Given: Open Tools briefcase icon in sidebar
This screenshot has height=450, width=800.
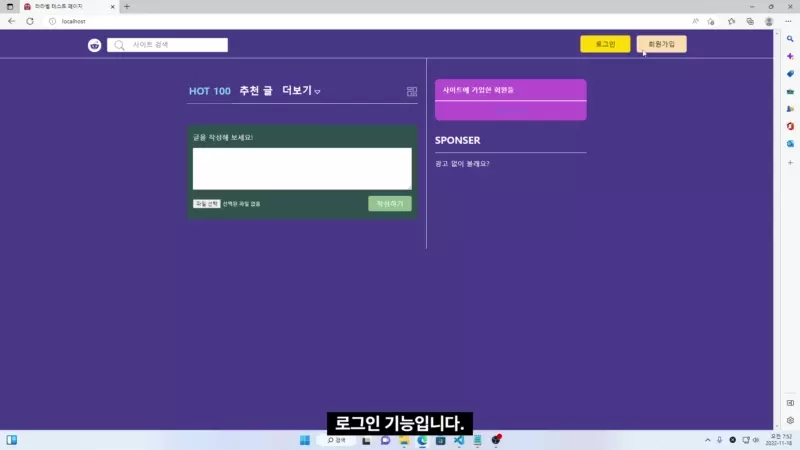Looking at the screenshot, I should pyautogui.click(x=790, y=91).
